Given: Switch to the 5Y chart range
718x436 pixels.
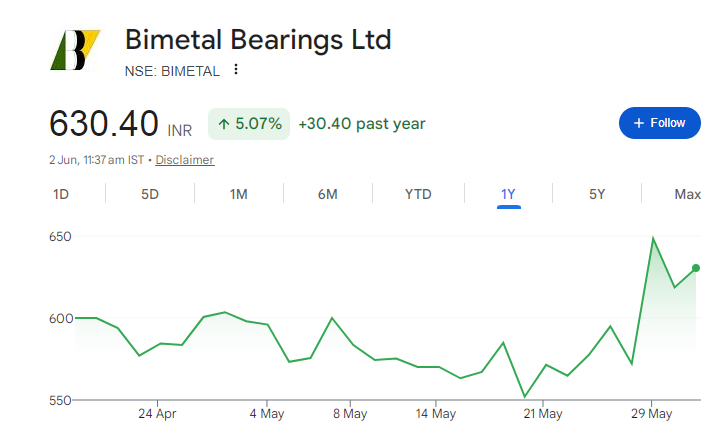Looking at the screenshot, I should [597, 194].
